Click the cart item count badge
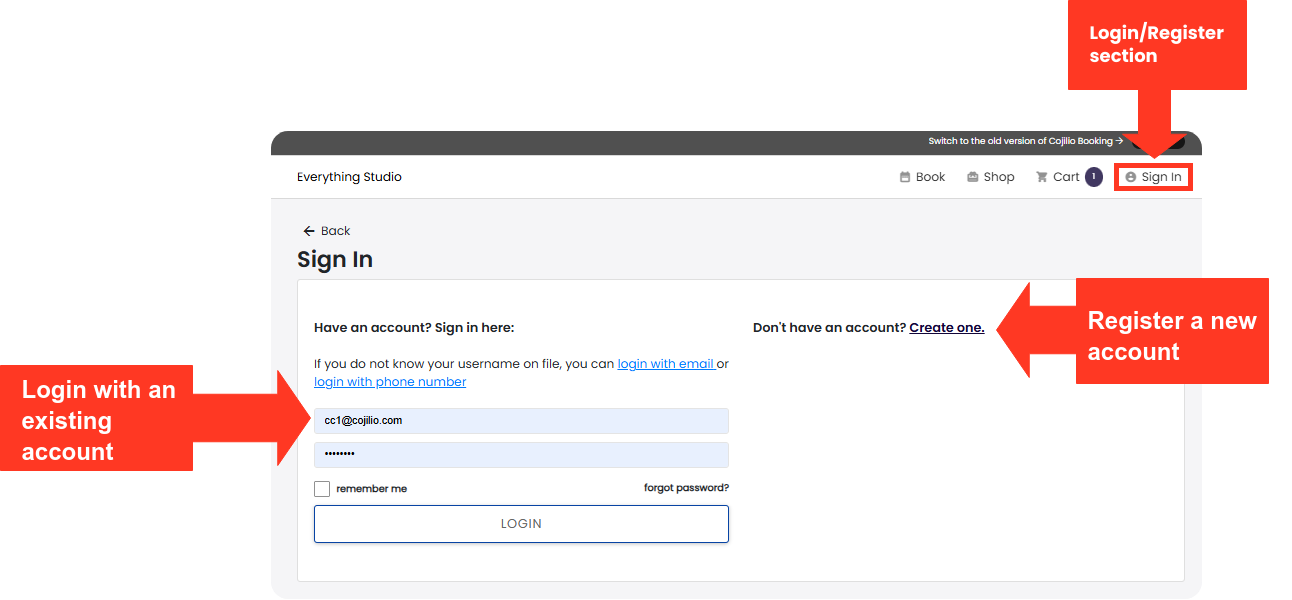1292x600 pixels. 1093,177
